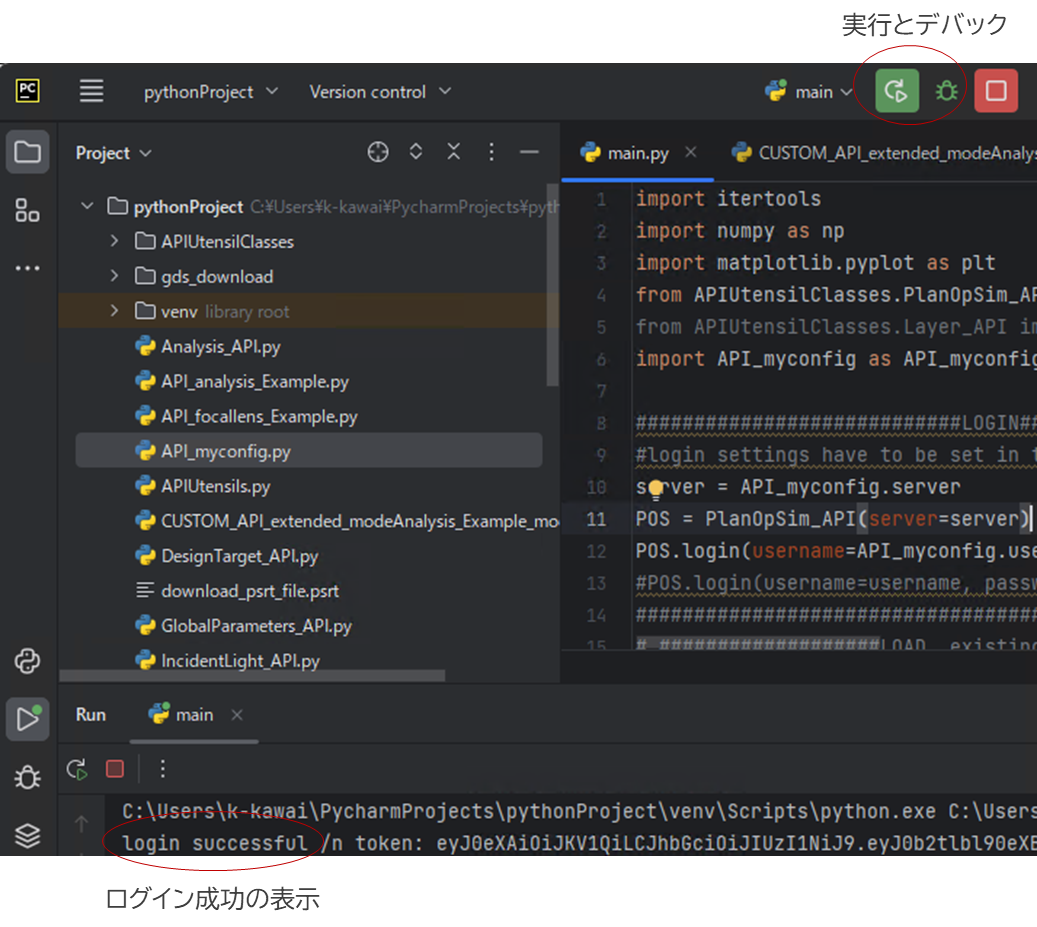
Task: Click 'server = API_myconfig.server' code line
Action: [x=798, y=487]
